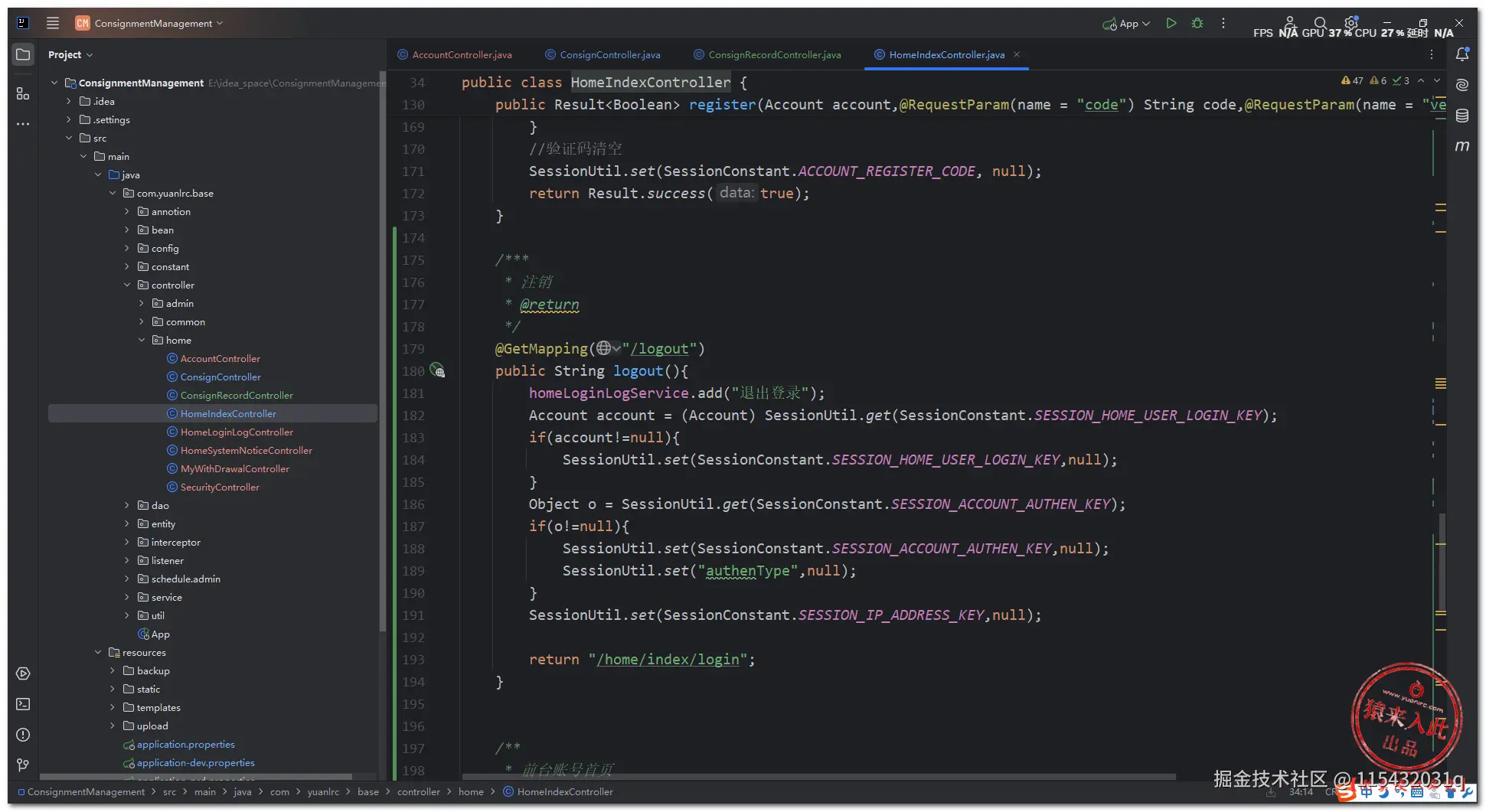
Task: Click line number 181 in gutter
Action: tap(413, 393)
